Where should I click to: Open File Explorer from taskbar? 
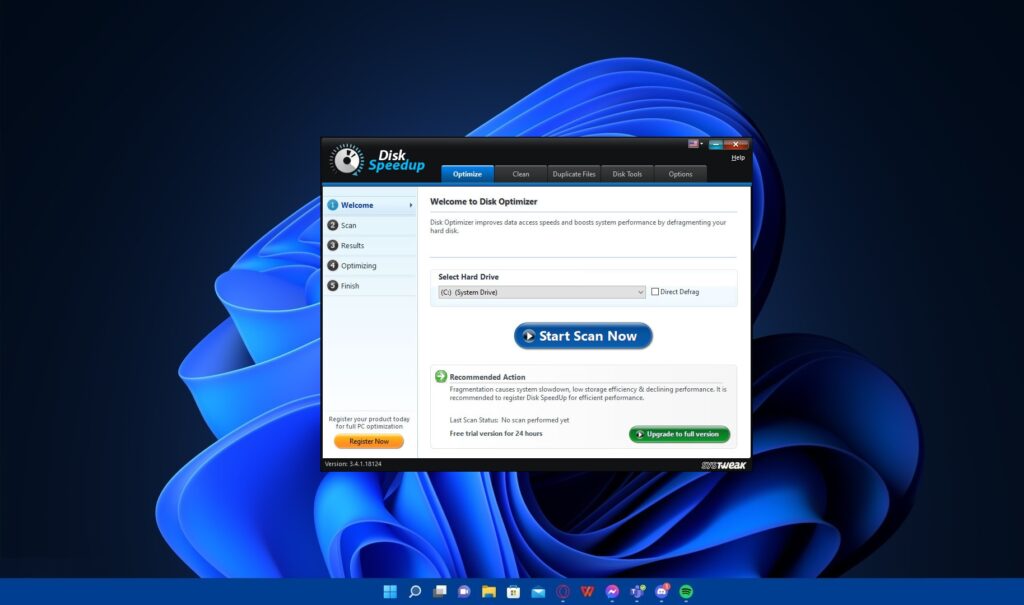[488, 592]
